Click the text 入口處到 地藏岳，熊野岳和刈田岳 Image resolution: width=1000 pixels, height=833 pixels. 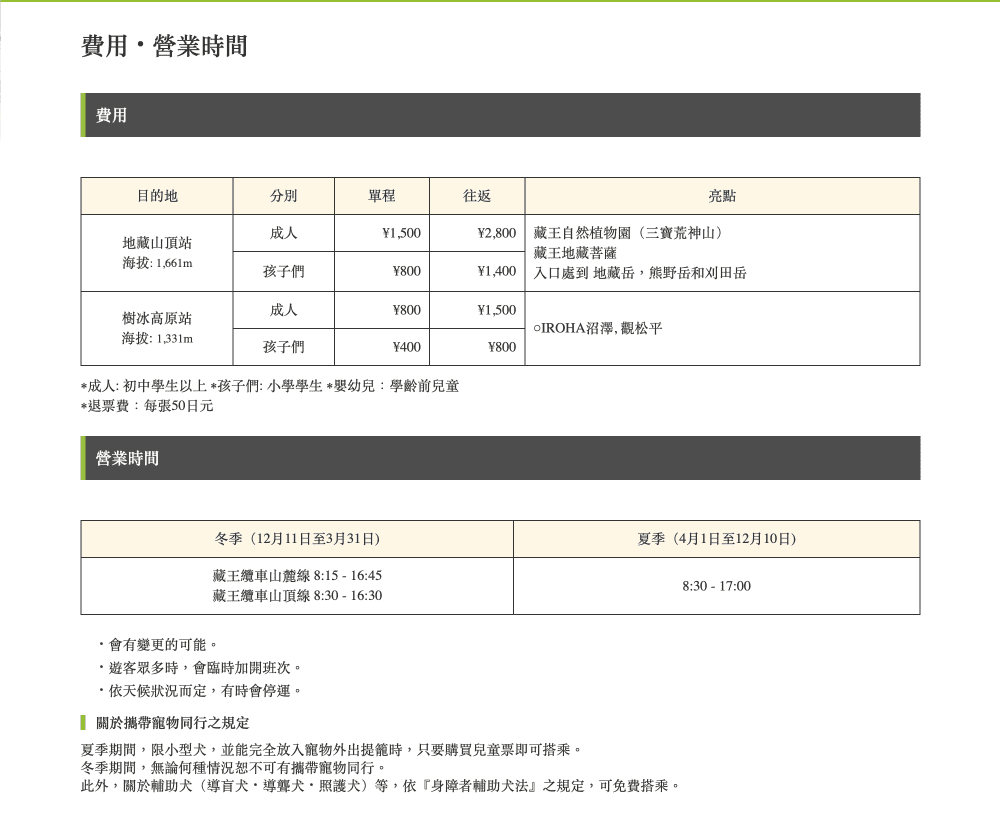coord(640,273)
